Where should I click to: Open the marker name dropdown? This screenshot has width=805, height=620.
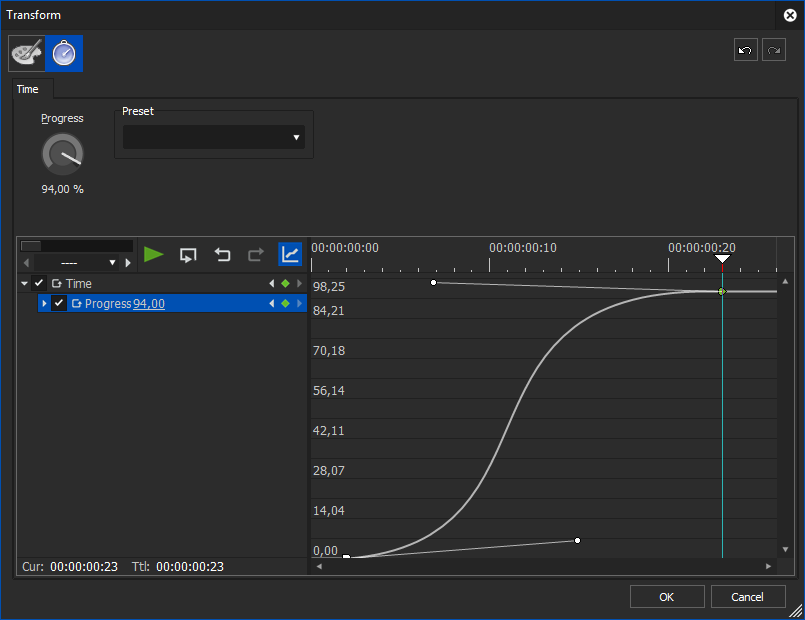[77, 263]
